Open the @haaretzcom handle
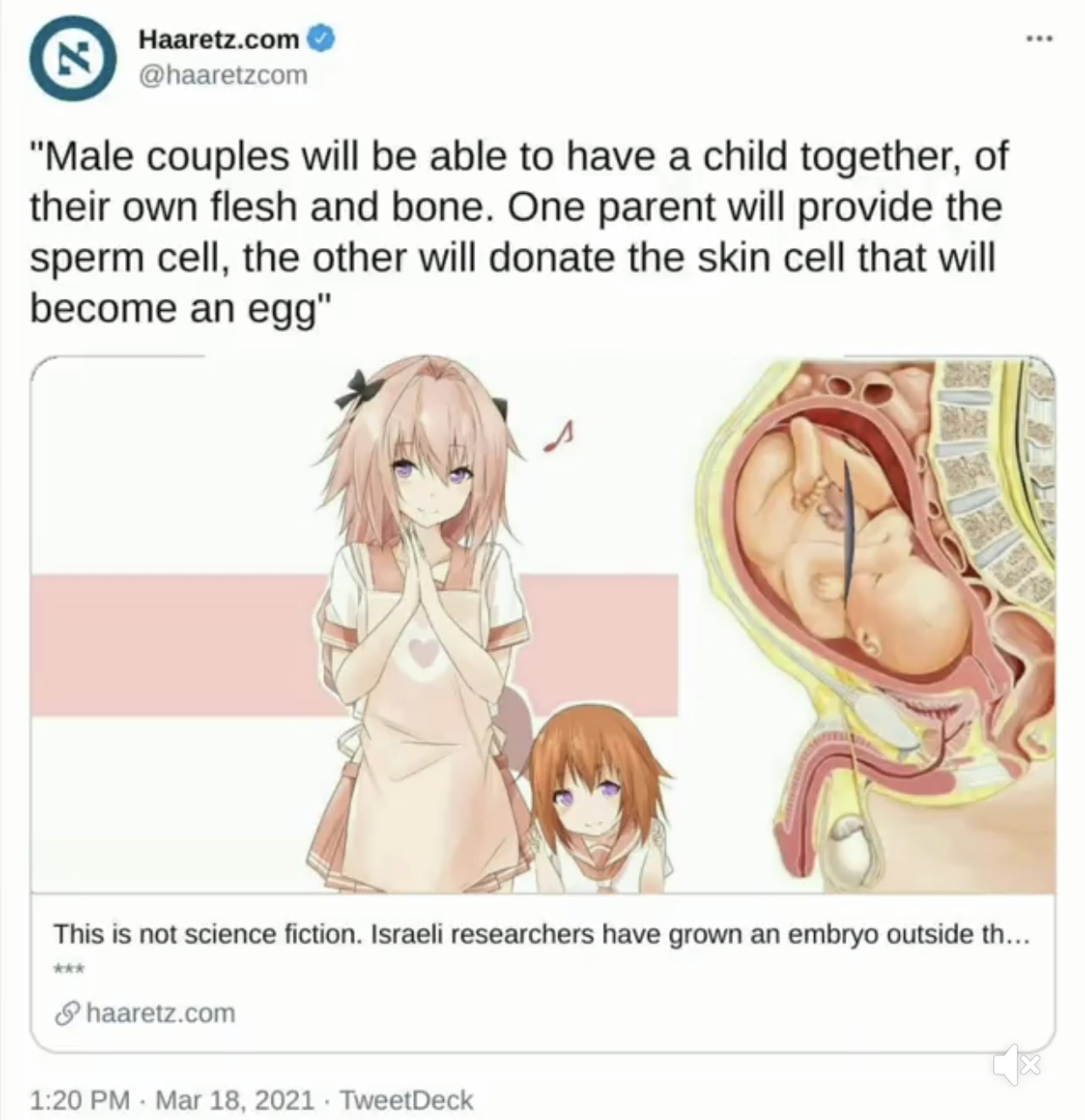This screenshot has height=1120, width=1085. click(x=223, y=75)
